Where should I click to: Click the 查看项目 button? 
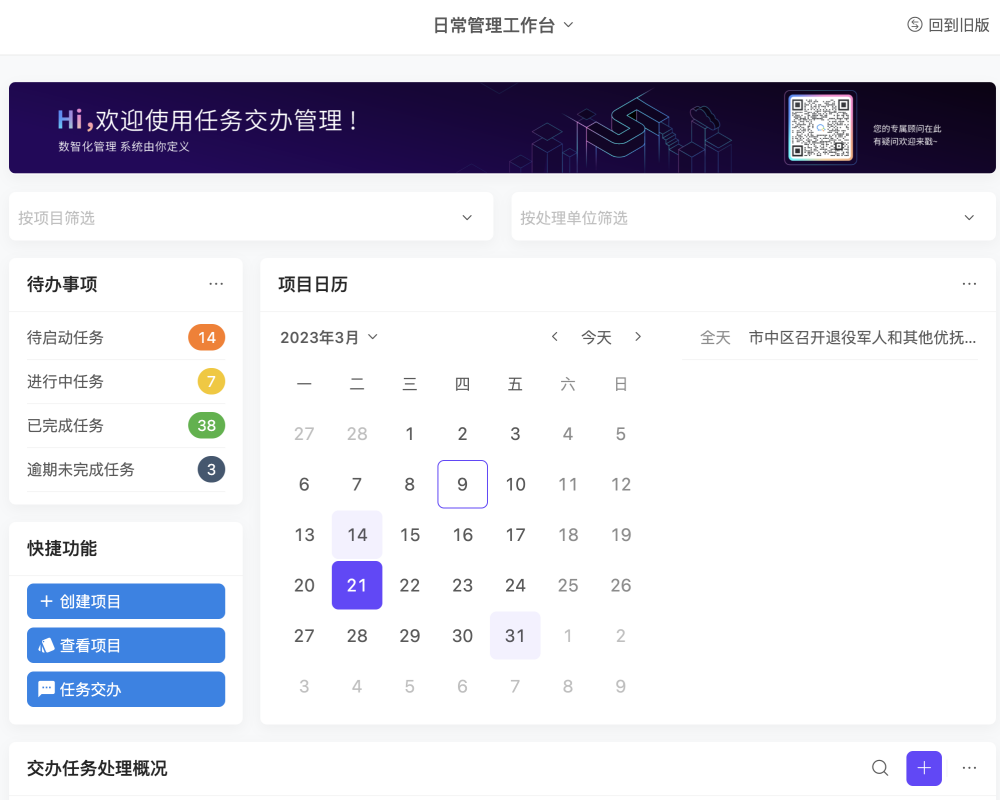(x=125, y=645)
